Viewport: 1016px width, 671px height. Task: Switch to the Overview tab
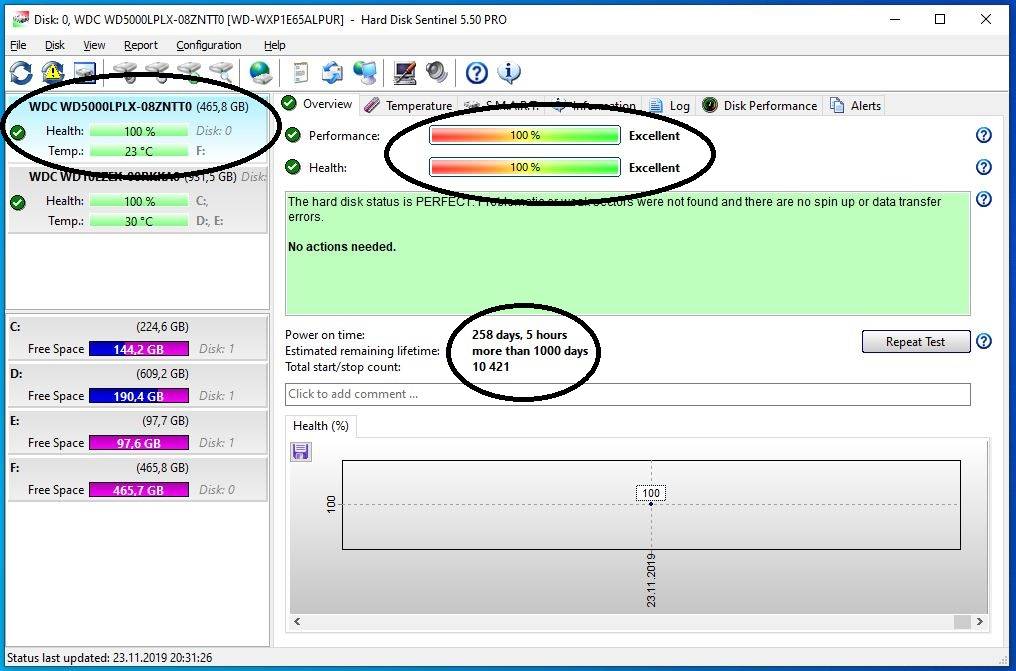tap(318, 104)
